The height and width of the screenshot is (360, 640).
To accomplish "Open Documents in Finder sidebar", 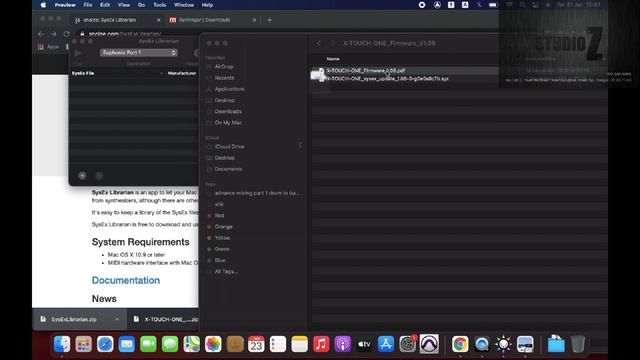I will (228, 169).
